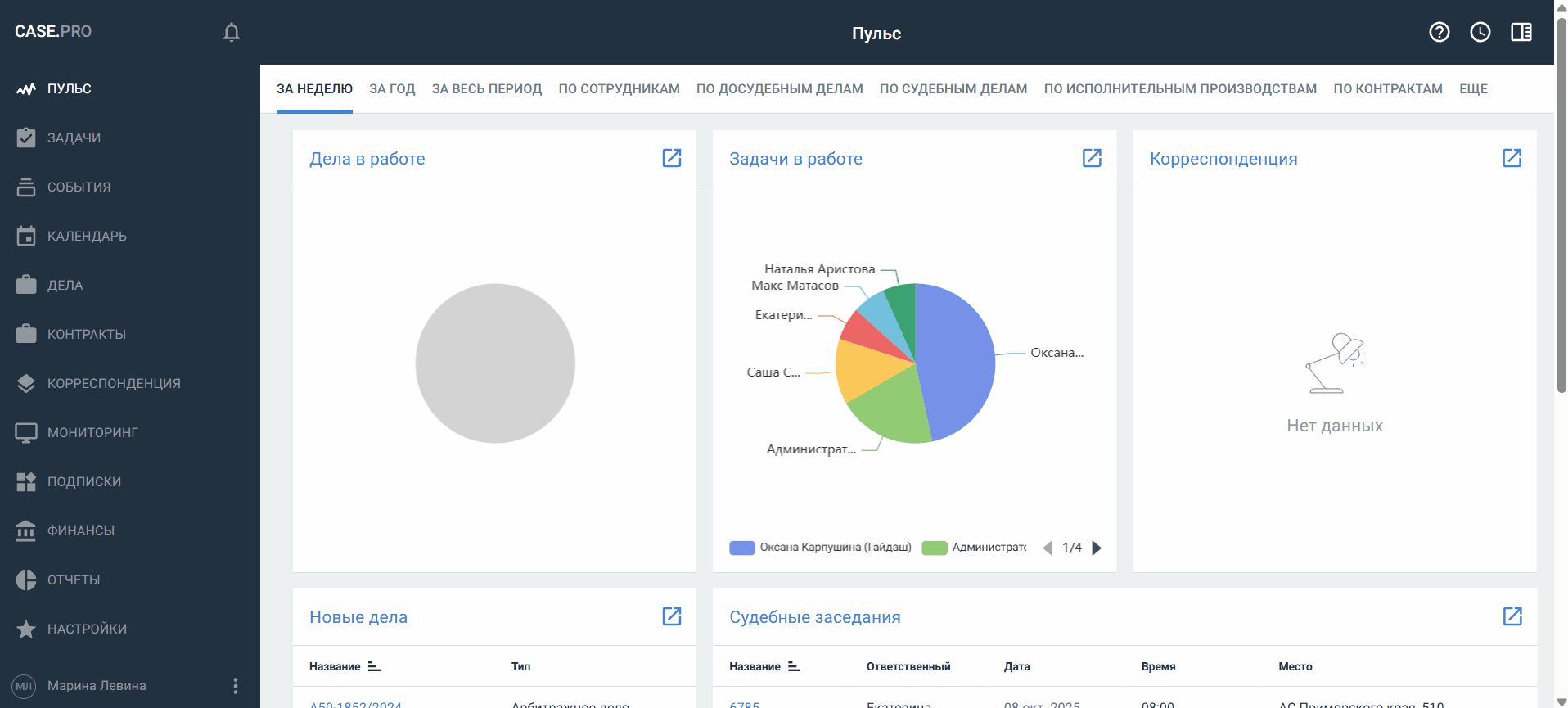The height and width of the screenshot is (708, 1568).
Task: Open notifications bell icon
Action: 232,32
